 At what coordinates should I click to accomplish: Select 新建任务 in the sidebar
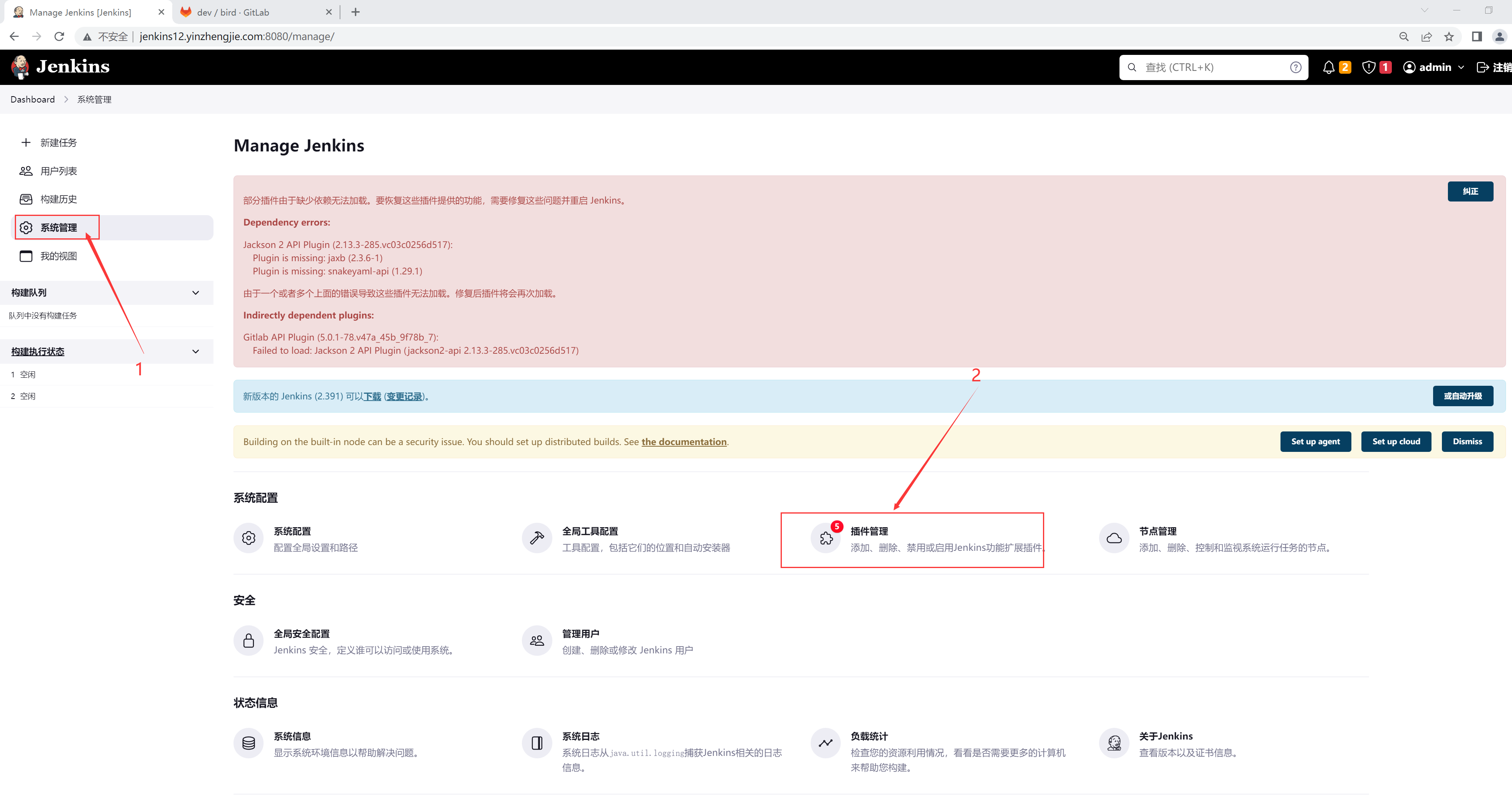(58, 143)
